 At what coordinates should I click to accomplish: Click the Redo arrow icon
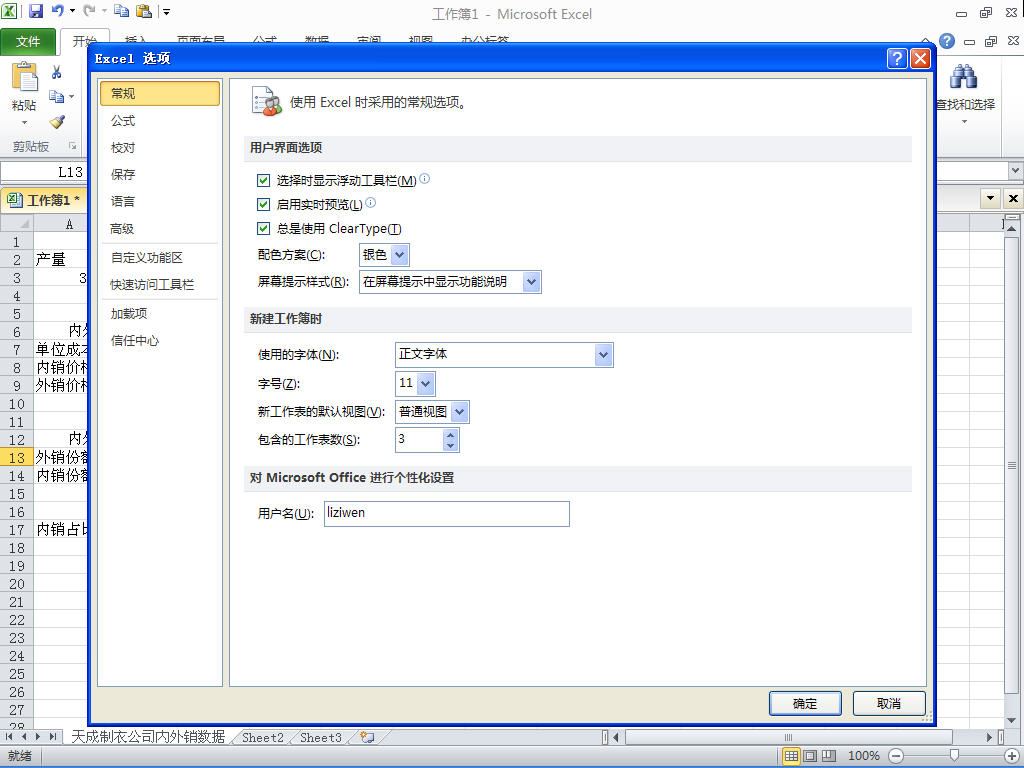tap(89, 11)
